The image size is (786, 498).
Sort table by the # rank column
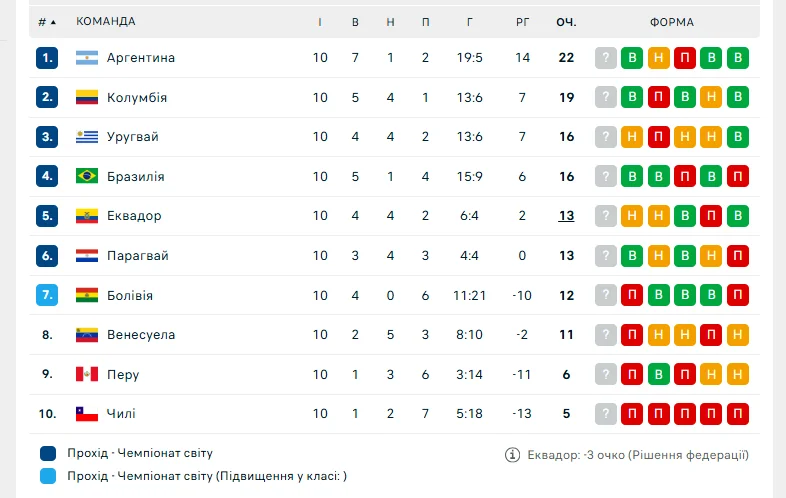(x=46, y=21)
